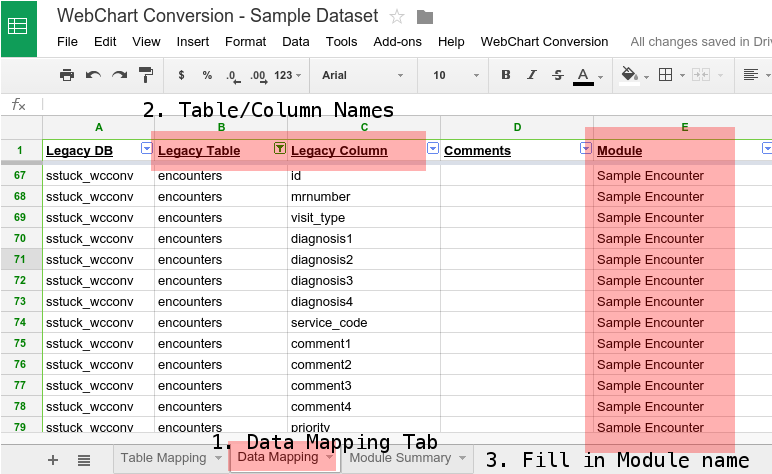Click the print icon in toolbar
The height and width of the screenshot is (474, 772).
pyautogui.click(x=67, y=75)
